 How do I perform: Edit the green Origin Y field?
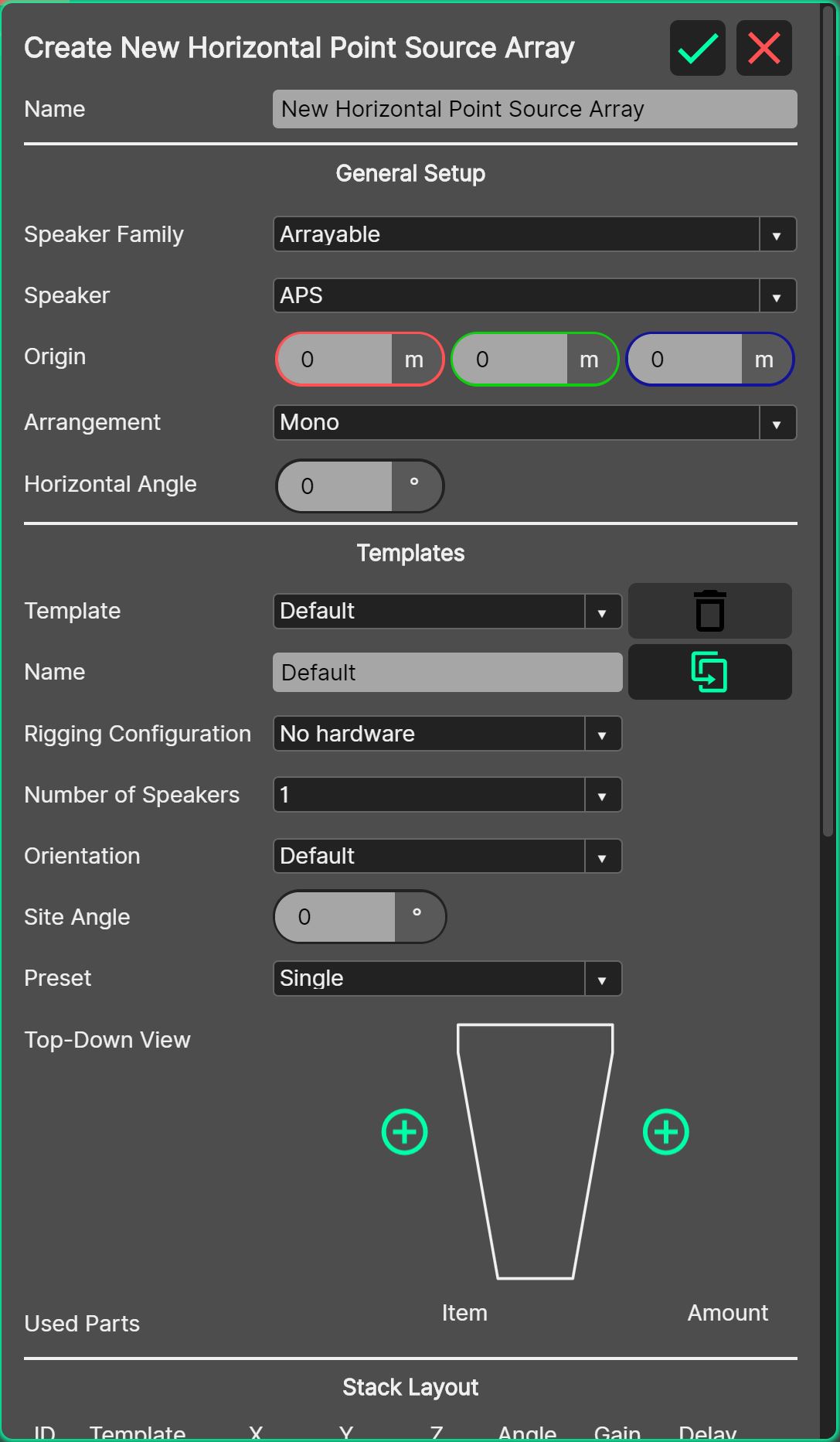click(511, 360)
